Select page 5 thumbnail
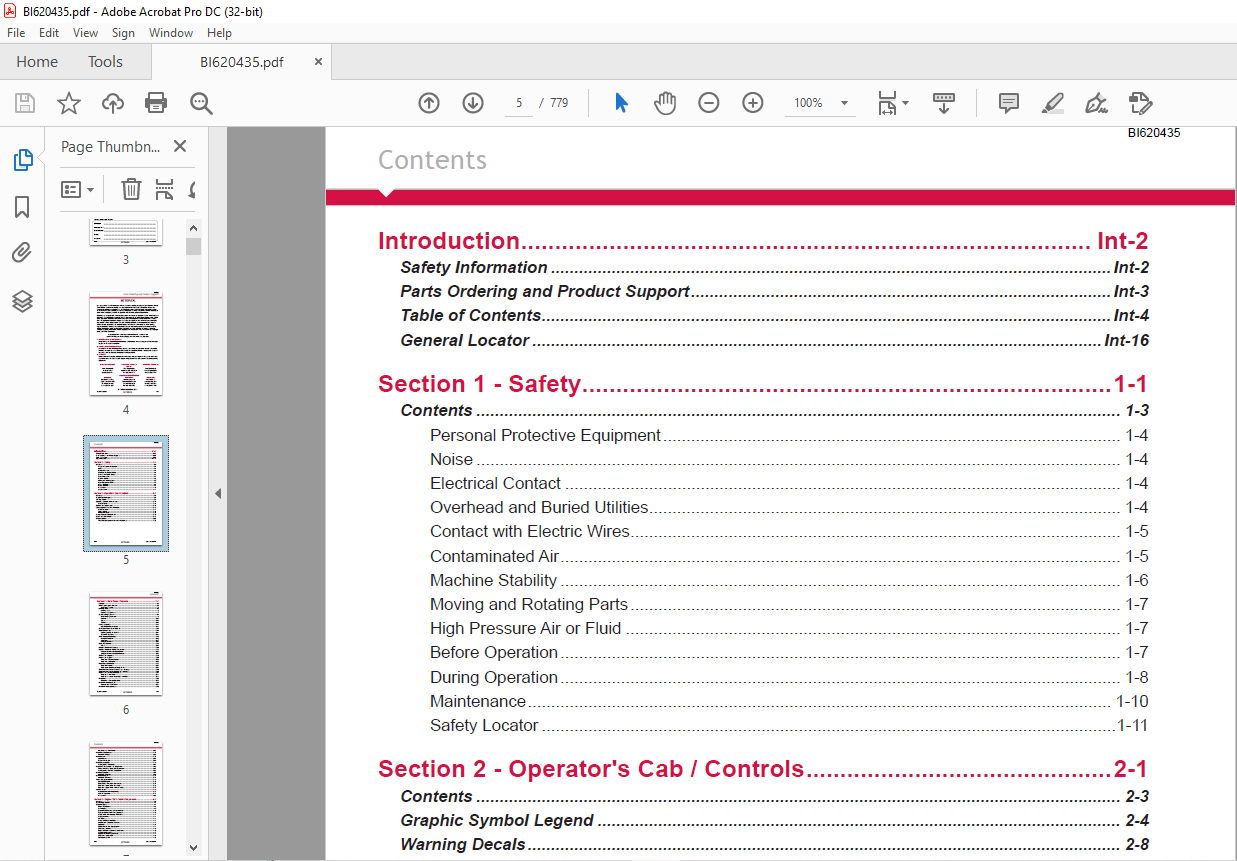Image resolution: width=1237 pixels, height=861 pixels. 126,493
